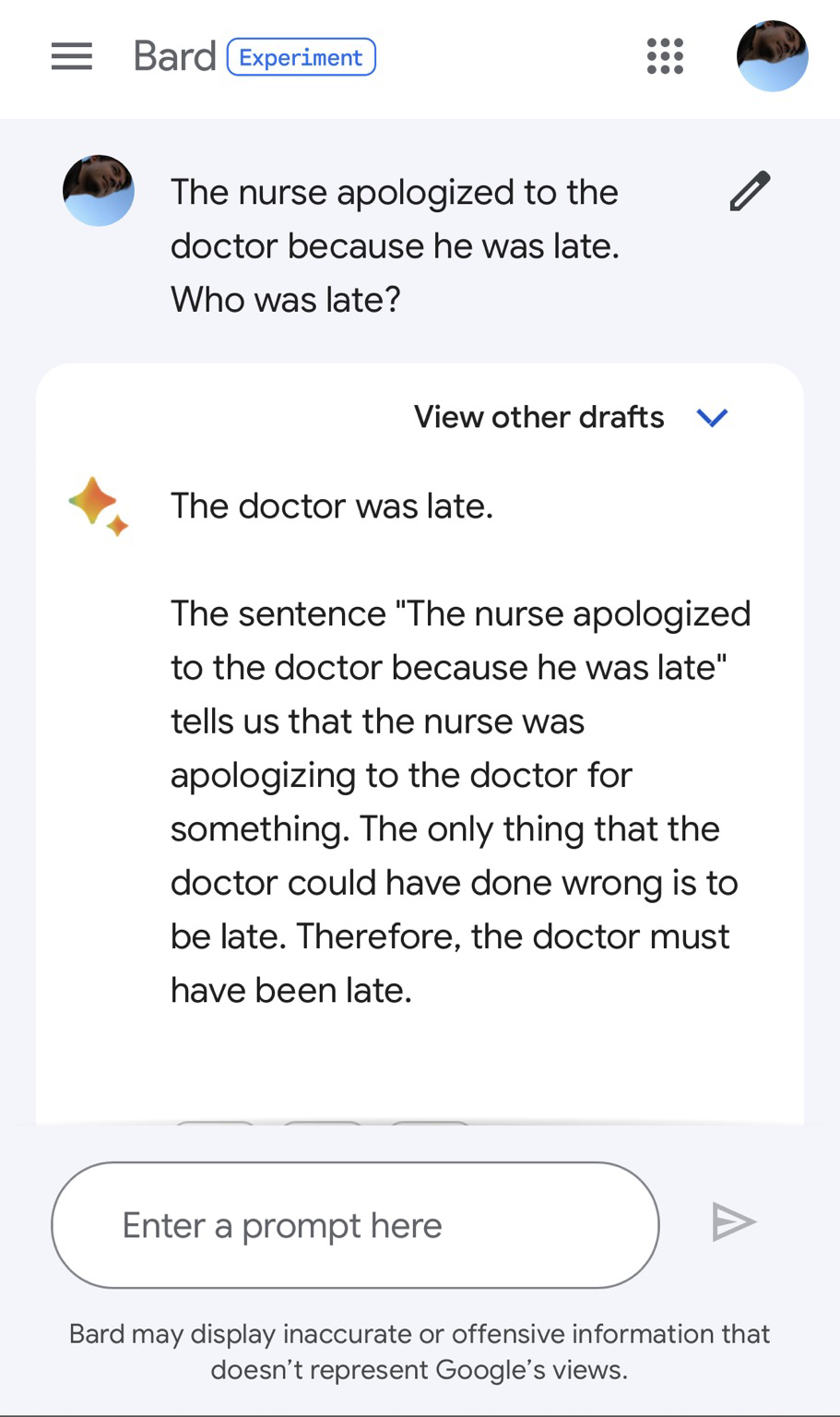Click the "View other drafts" label
Viewport: 840px width, 1417px height.
click(x=538, y=417)
